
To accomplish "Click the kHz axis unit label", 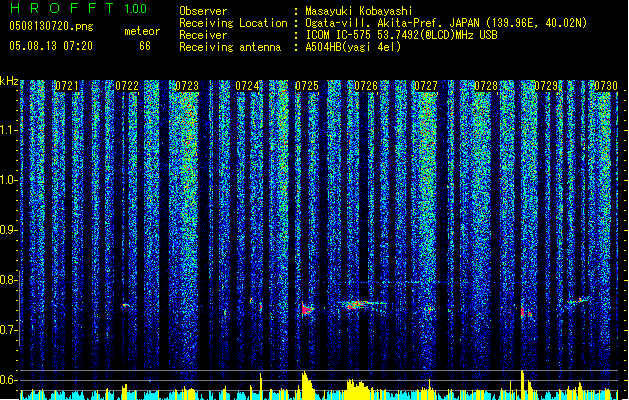I will [9, 81].
